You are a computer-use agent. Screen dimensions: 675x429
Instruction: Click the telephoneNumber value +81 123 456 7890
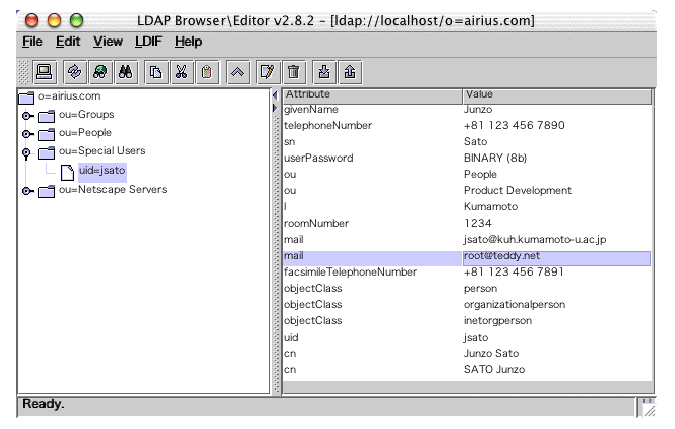tap(514, 125)
